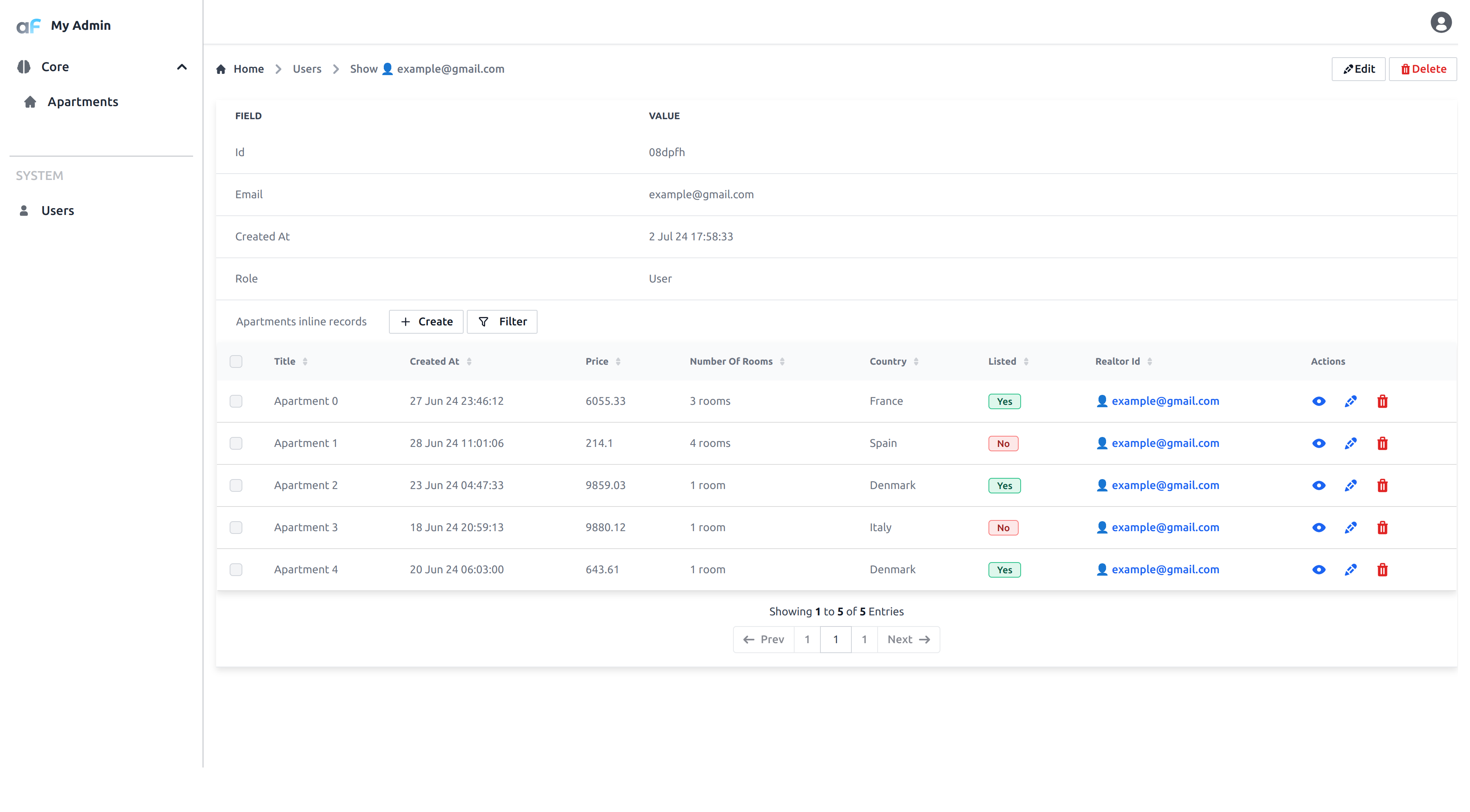The width and height of the screenshot is (1470, 812).
Task: Check the Apartment 0 row checkbox
Action: click(x=236, y=401)
